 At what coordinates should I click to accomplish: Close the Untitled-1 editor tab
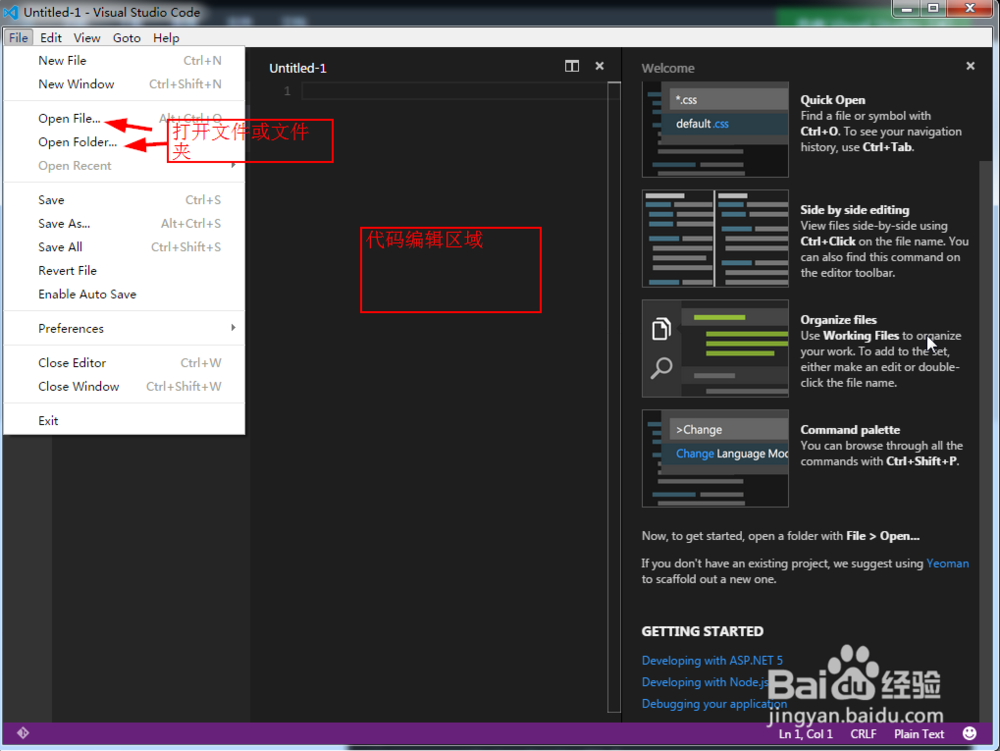coord(599,66)
